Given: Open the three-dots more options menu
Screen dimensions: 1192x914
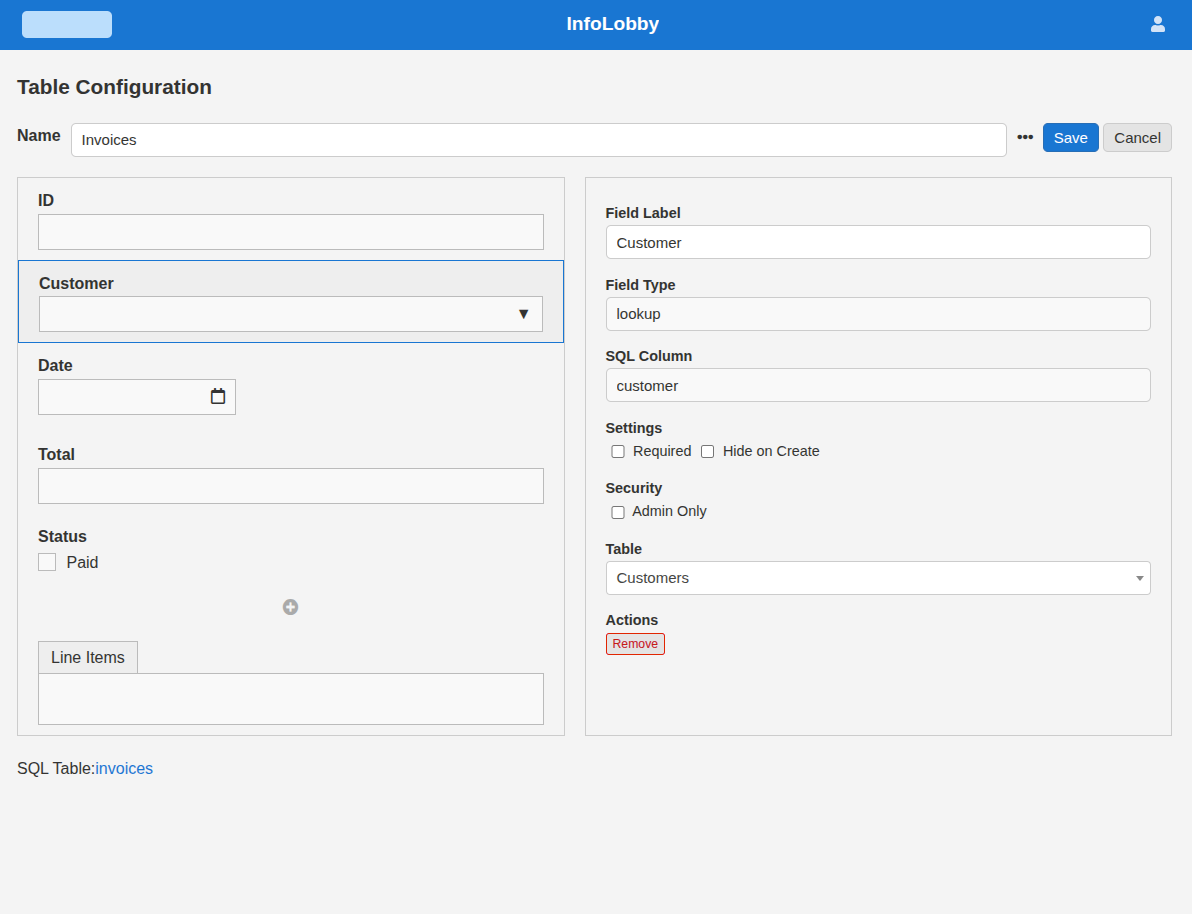Looking at the screenshot, I should coord(1025,137).
